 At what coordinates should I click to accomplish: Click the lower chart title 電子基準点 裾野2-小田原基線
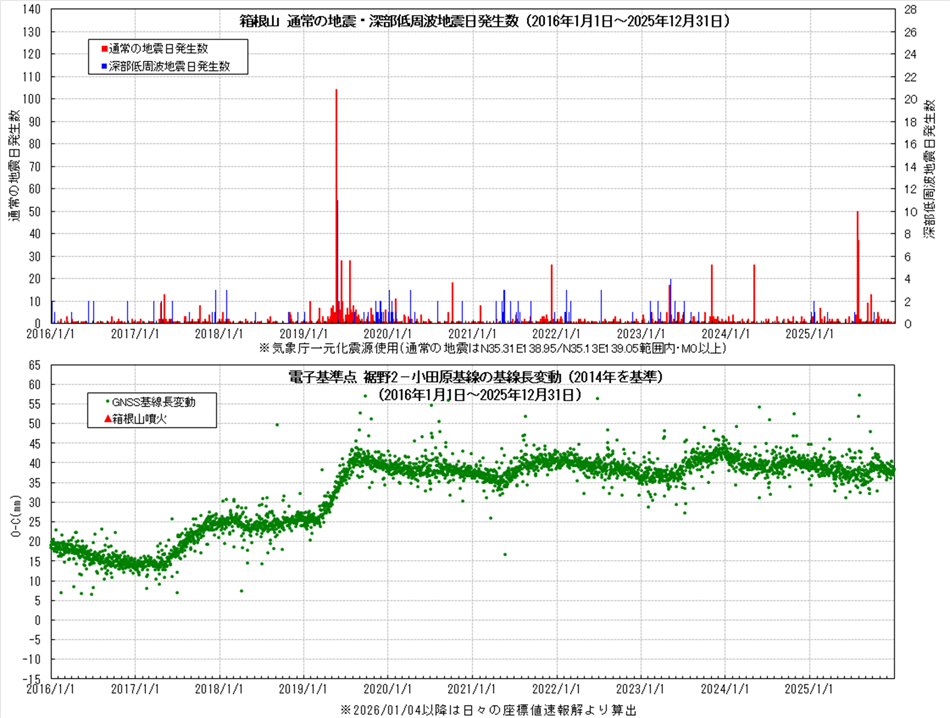pyautogui.click(x=470, y=377)
